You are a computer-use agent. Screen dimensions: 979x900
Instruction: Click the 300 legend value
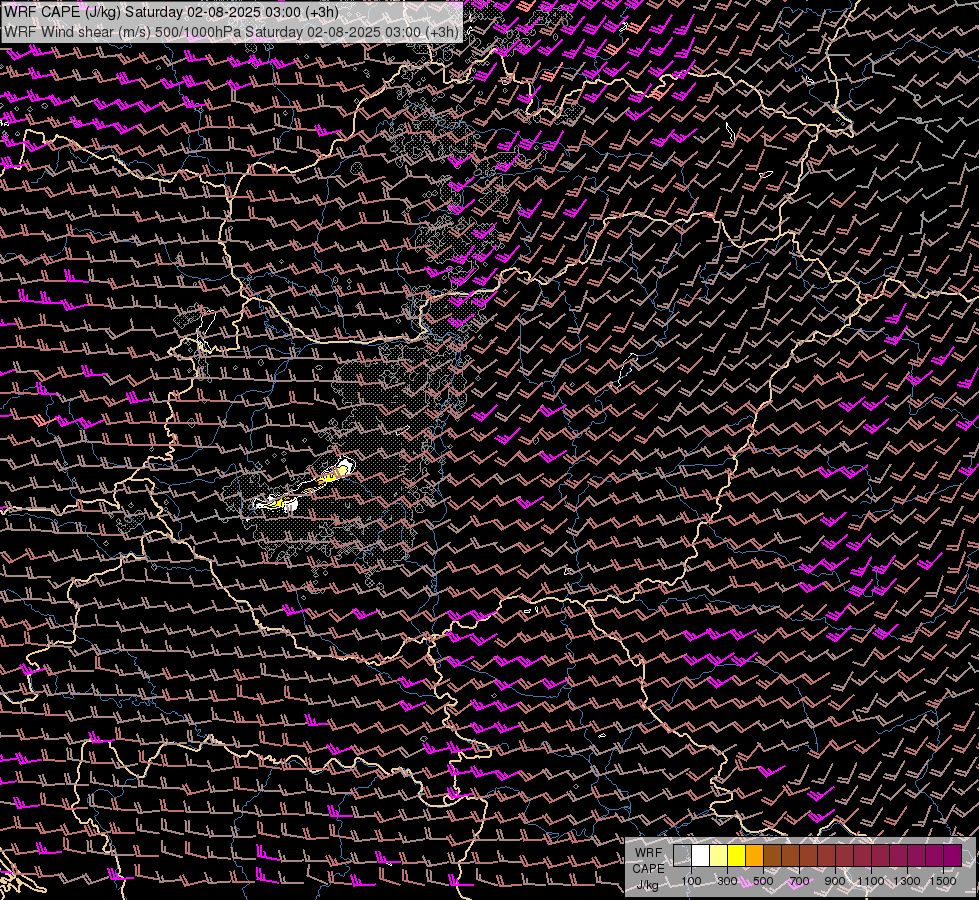(727, 881)
